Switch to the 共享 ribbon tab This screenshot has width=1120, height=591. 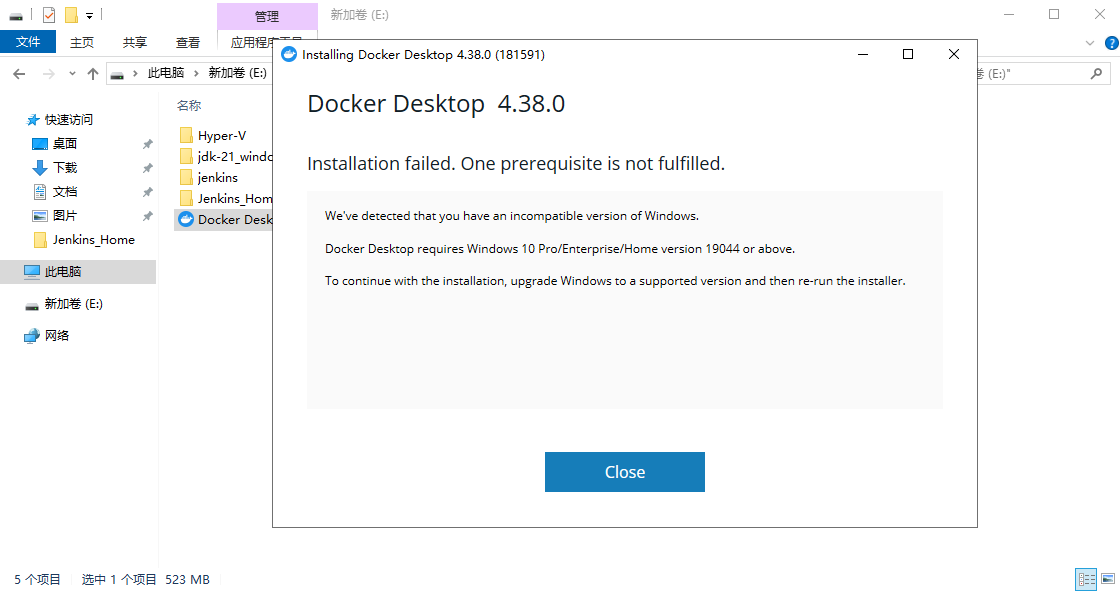[134, 42]
